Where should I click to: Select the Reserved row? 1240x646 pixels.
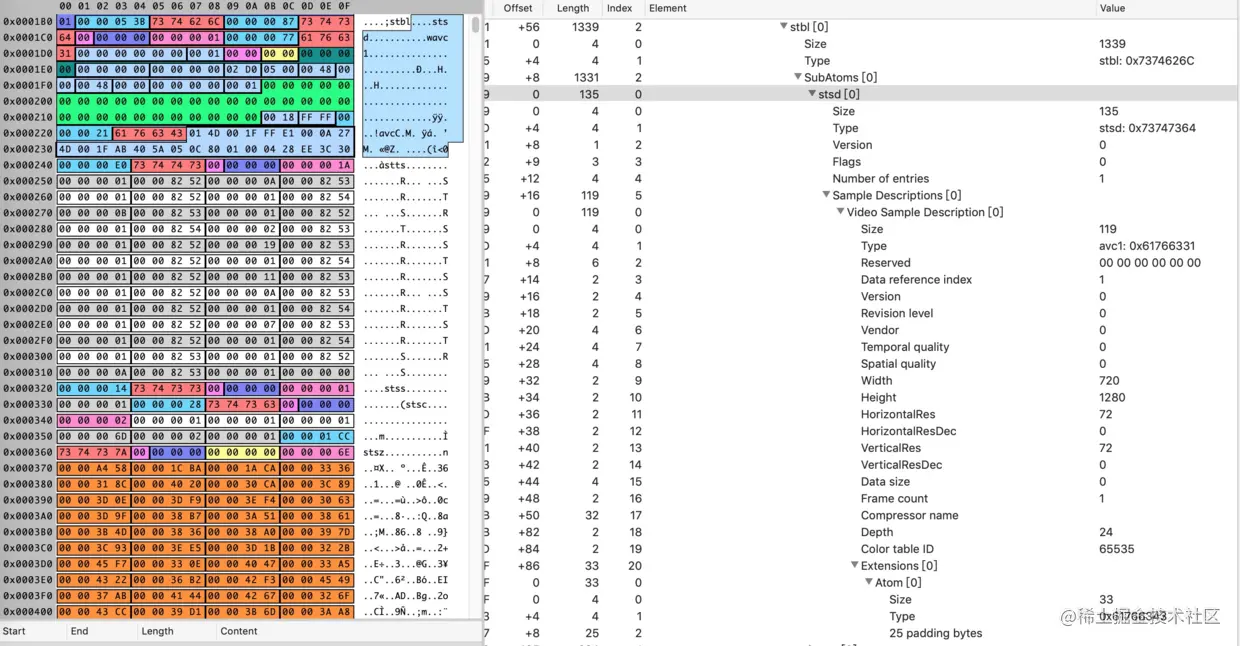click(862, 263)
